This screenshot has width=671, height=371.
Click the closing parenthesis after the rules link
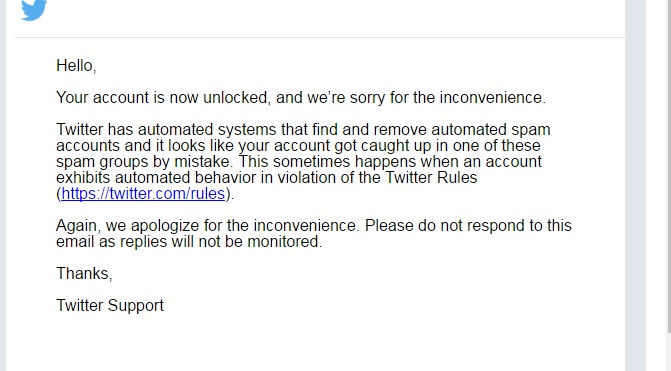(x=228, y=194)
